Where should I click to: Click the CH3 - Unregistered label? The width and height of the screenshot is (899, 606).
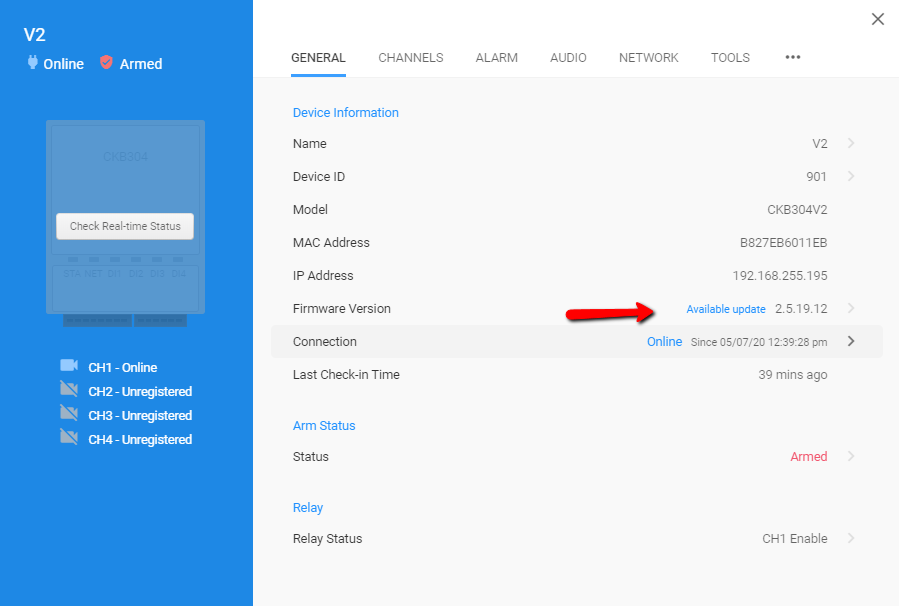[x=140, y=416]
